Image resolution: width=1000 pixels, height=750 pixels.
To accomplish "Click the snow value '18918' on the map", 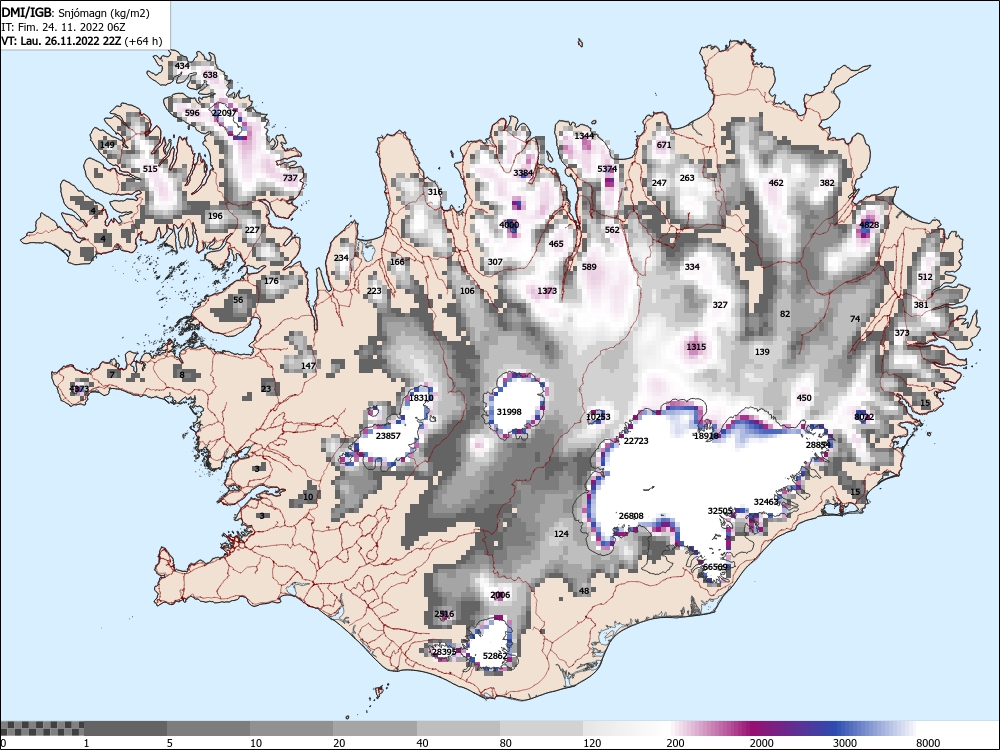I will point(706,436).
